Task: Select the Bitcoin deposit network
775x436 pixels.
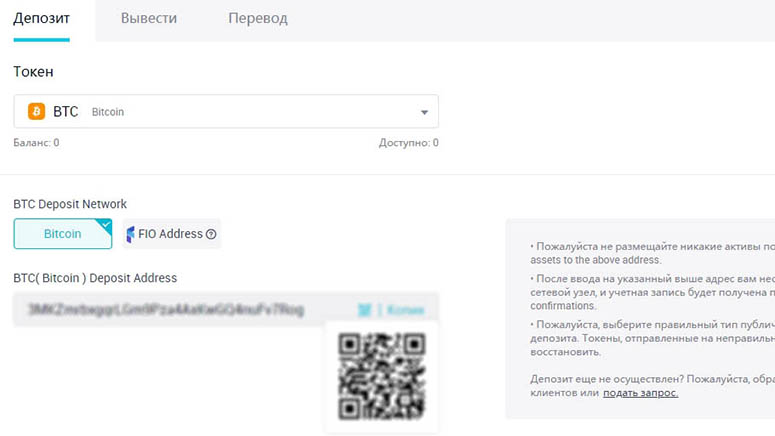Action: point(63,233)
